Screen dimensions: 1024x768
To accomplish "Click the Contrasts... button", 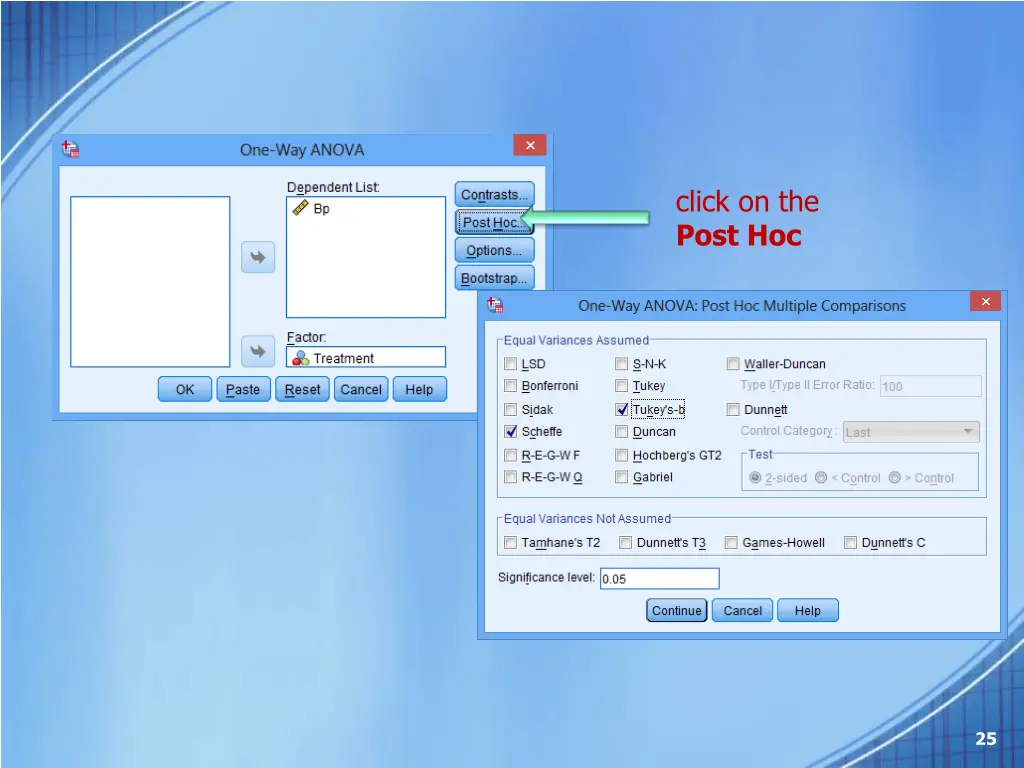I will coord(494,195).
